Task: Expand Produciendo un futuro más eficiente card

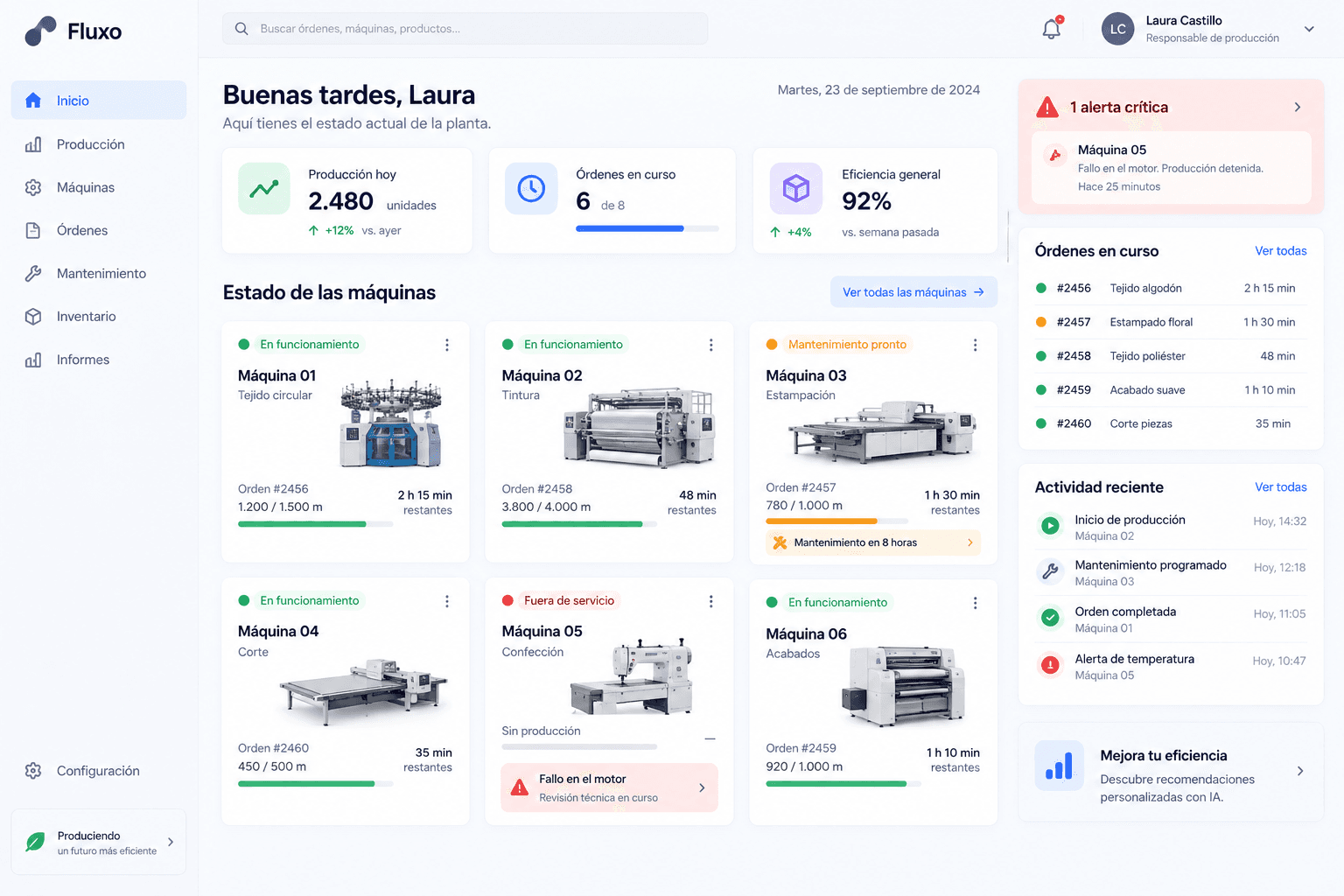Action: click(x=99, y=842)
